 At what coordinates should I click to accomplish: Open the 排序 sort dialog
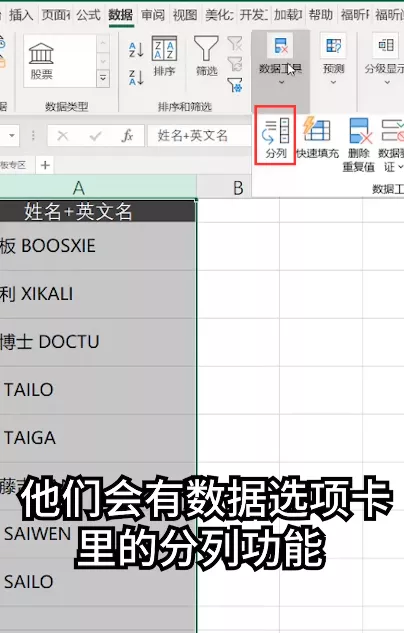pyautogui.click(x=164, y=57)
